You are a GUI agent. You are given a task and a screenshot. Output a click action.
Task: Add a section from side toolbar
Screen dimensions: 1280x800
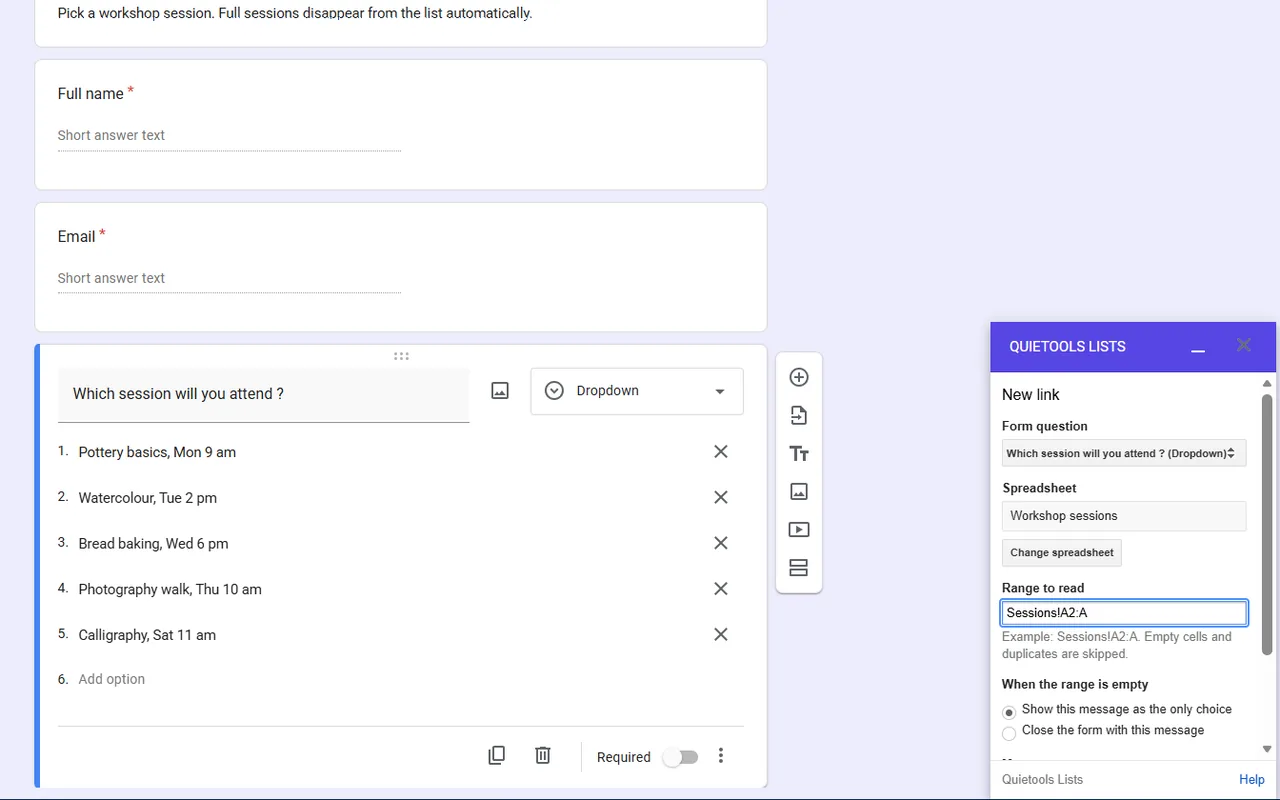click(x=798, y=568)
